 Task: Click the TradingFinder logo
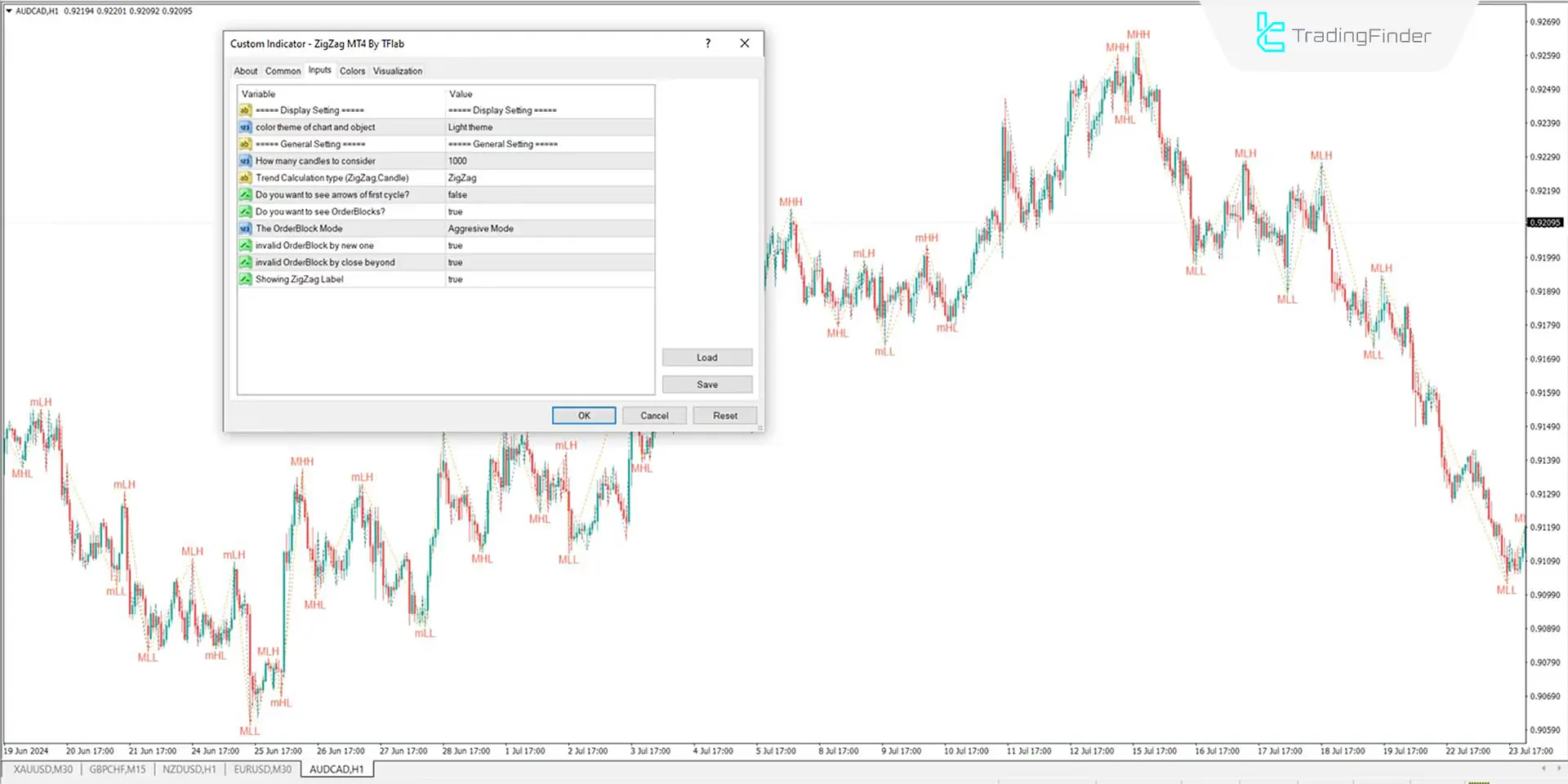1342,35
